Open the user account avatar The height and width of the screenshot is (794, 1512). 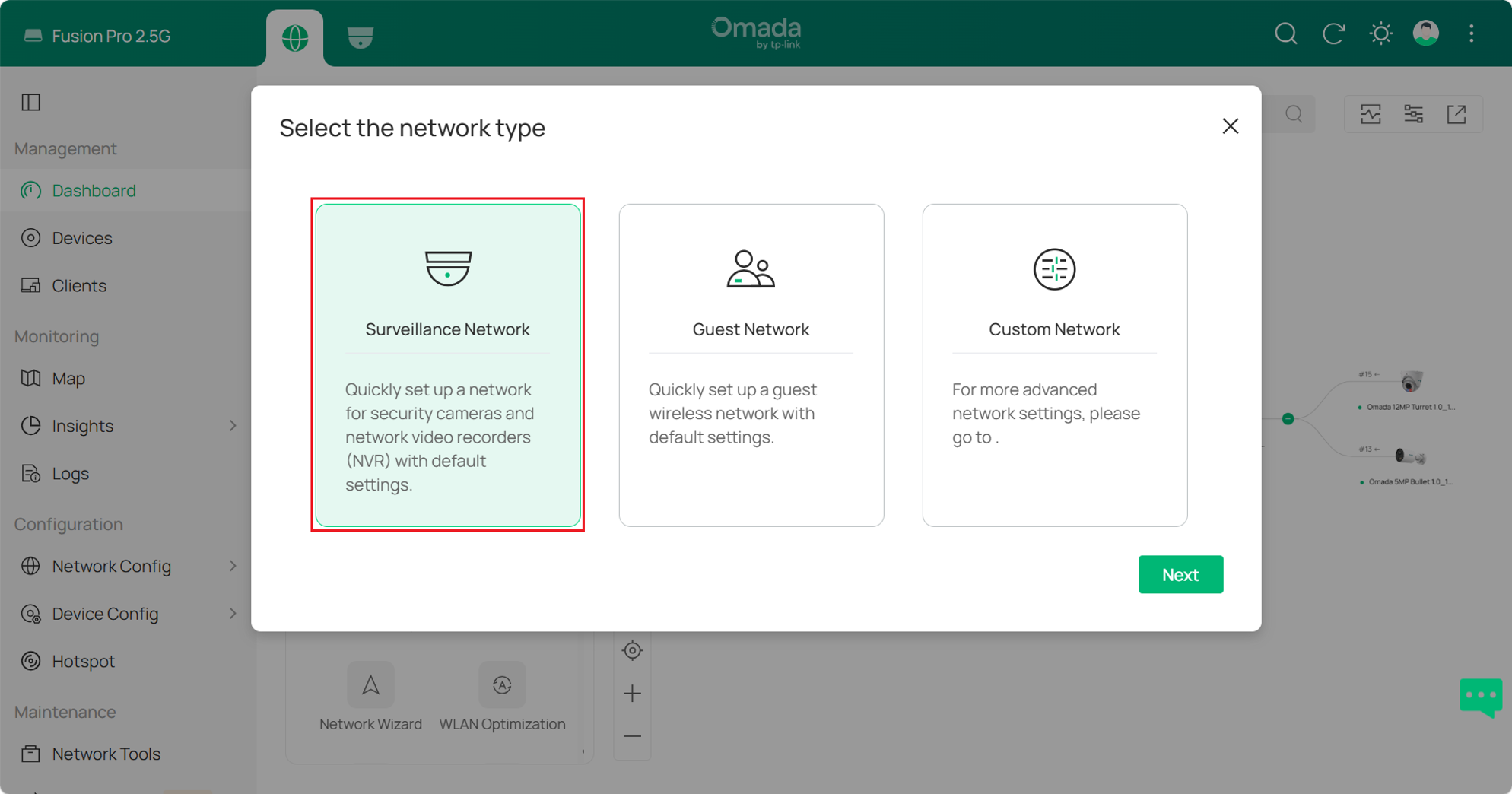(x=1426, y=33)
